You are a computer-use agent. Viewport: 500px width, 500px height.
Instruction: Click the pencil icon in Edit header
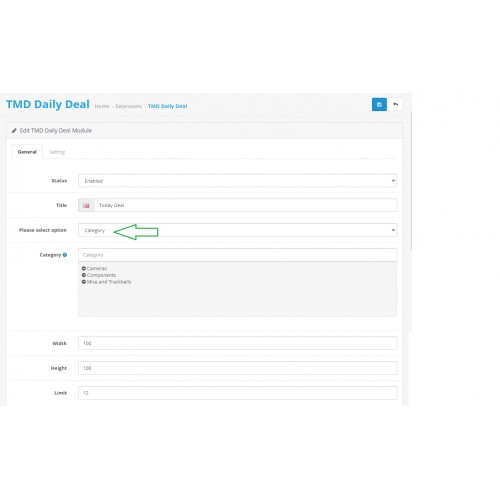(14, 131)
